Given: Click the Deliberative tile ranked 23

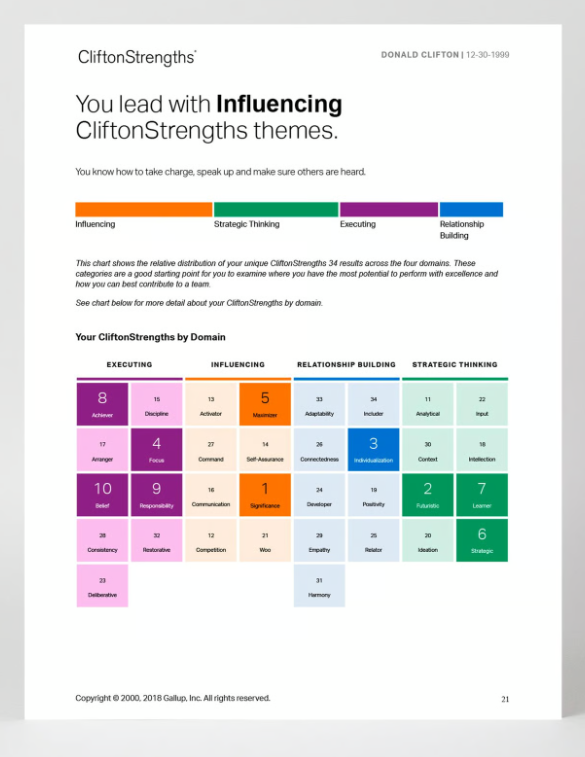Looking at the screenshot, I should 102,586.
